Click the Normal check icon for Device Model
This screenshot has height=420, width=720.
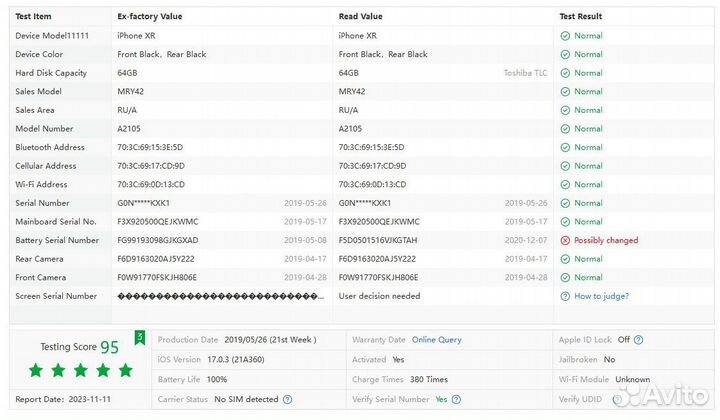pos(565,36)
